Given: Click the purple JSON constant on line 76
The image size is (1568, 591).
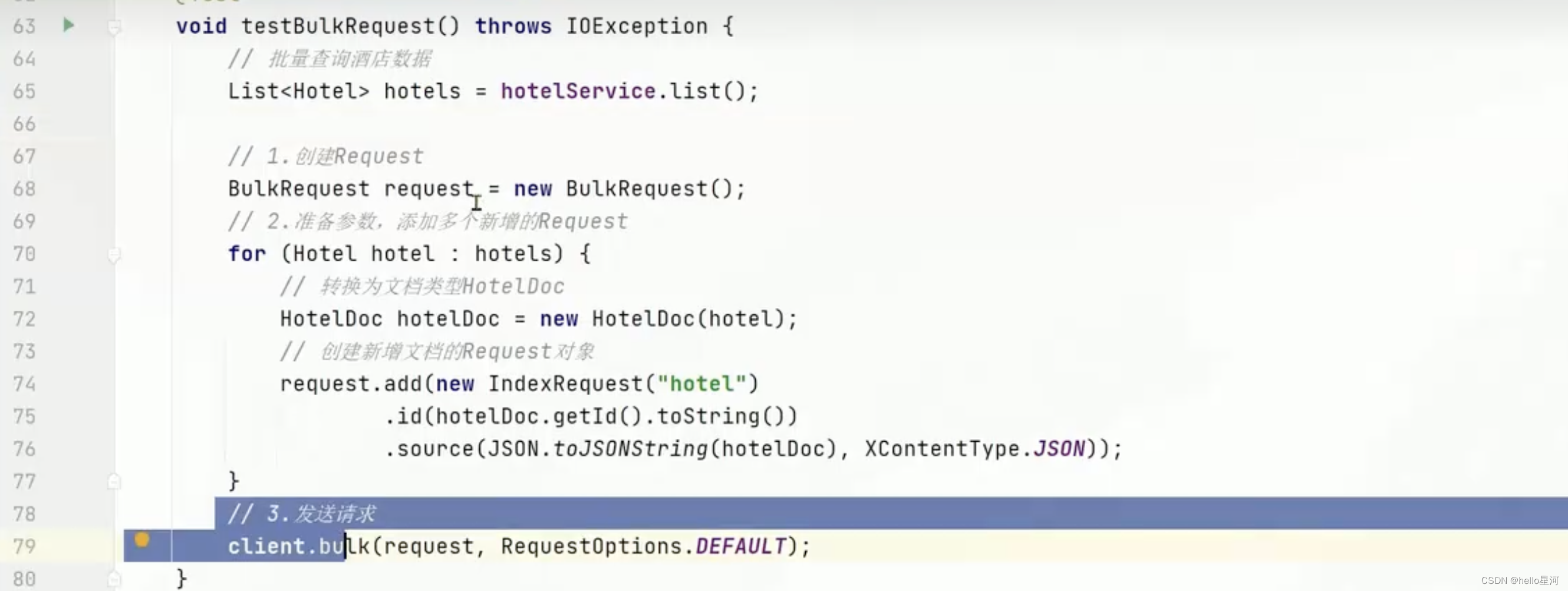Looking at the screenshot, I should 1059,449.
